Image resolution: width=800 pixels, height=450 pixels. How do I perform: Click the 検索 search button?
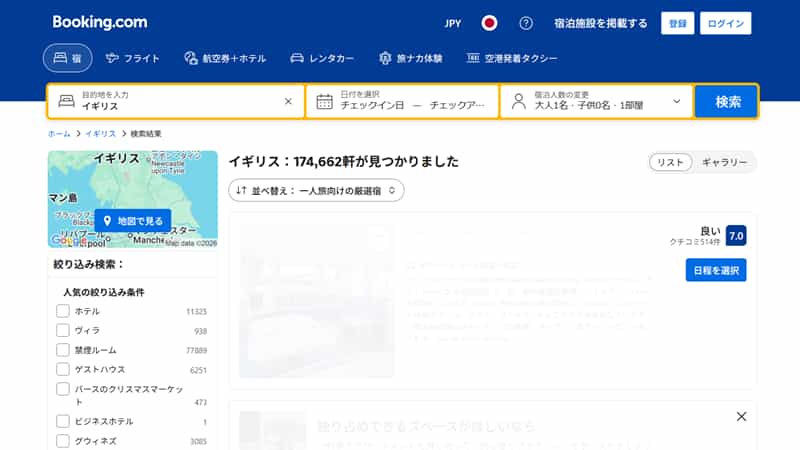(x=727, y=102)
